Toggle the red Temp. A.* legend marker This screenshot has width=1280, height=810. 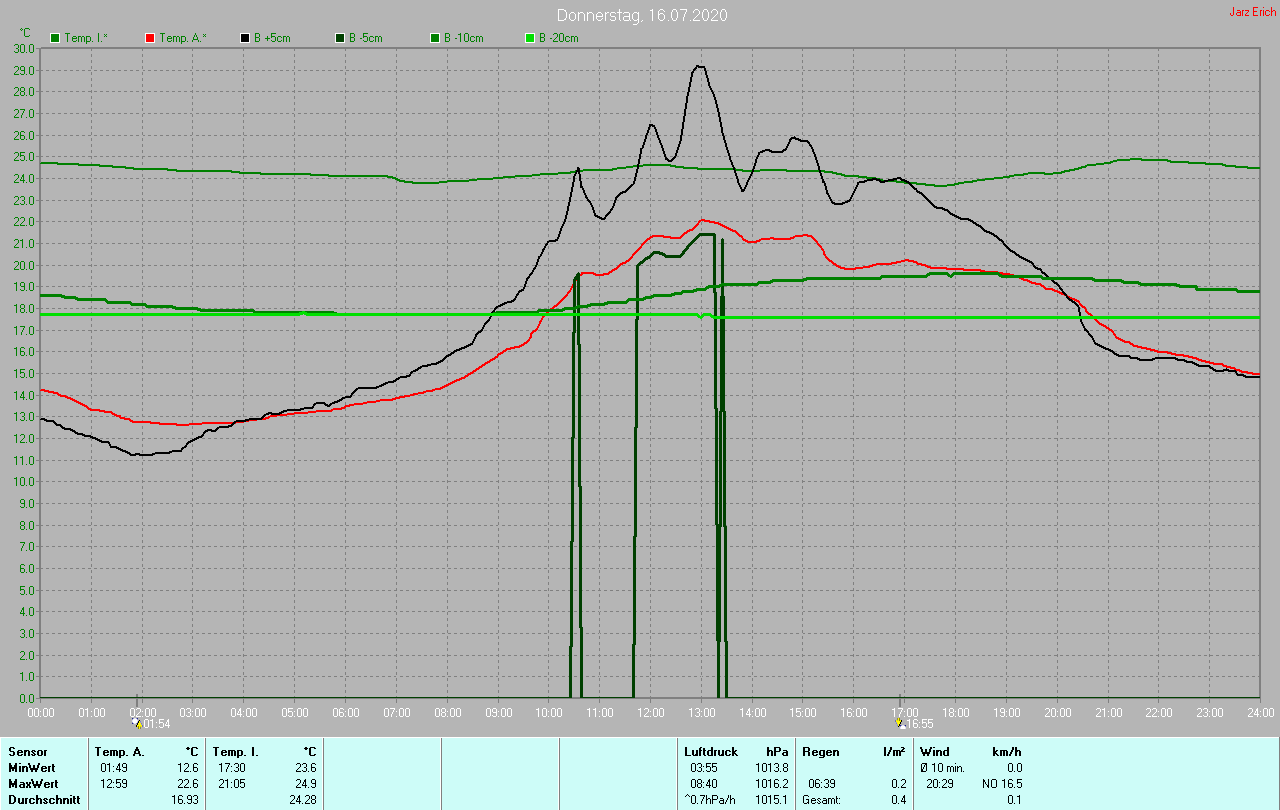click(x=150, y=38)
